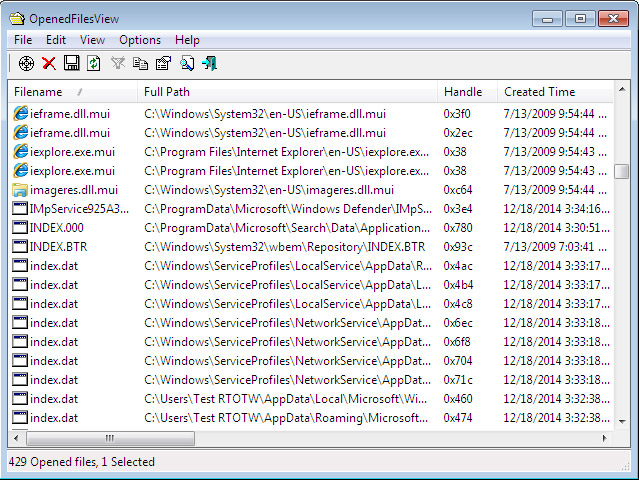Viewport: 639px width, 480px height.
Task: Minimize the OpenedFilesView window
Action: coord(547,19)
